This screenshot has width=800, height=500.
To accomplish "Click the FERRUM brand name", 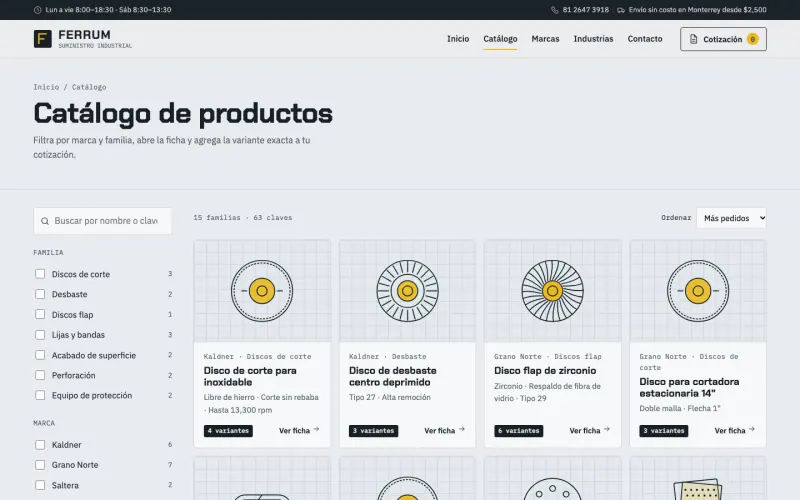I will point(84,35).
